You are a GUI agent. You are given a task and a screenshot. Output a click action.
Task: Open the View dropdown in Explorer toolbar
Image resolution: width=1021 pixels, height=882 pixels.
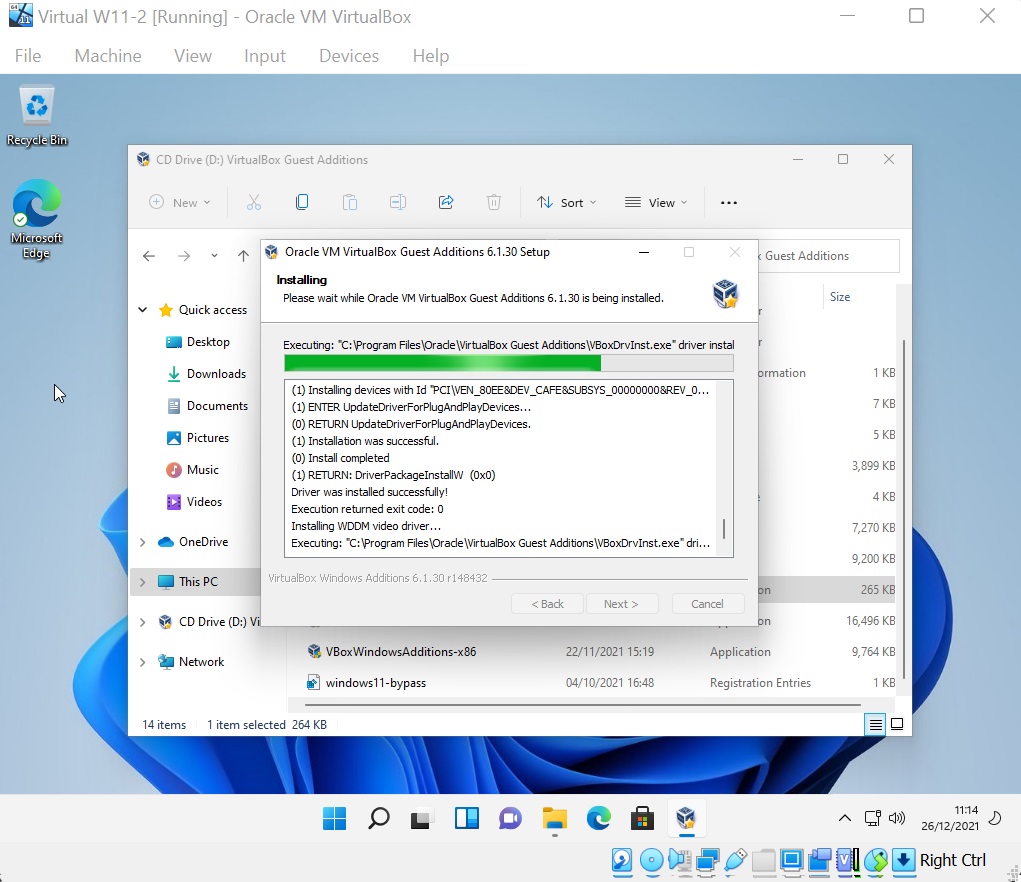click(656, 202)
